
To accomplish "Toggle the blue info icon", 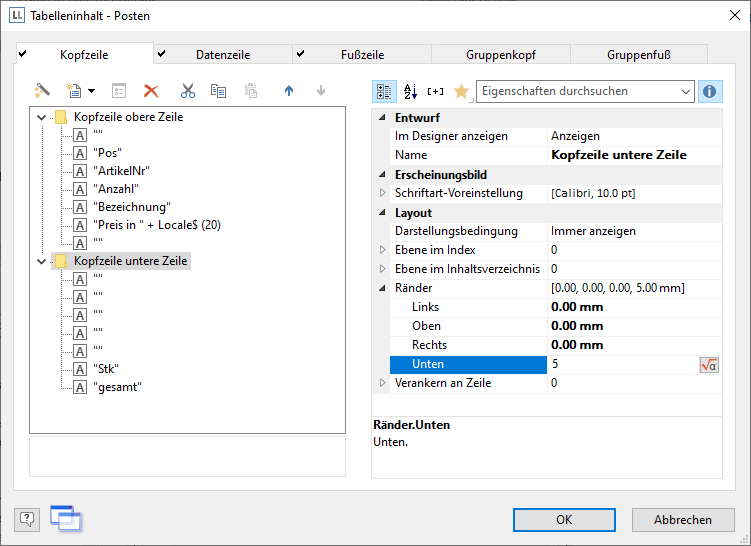I will (710, 91).
